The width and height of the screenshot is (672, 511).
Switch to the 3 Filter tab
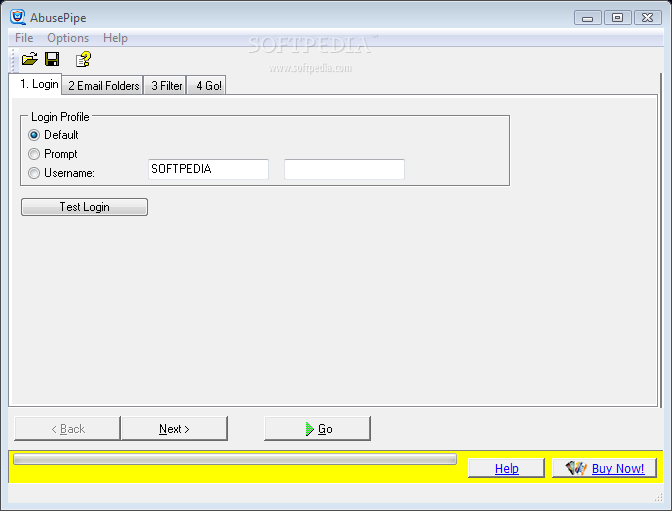click(166, 86)
